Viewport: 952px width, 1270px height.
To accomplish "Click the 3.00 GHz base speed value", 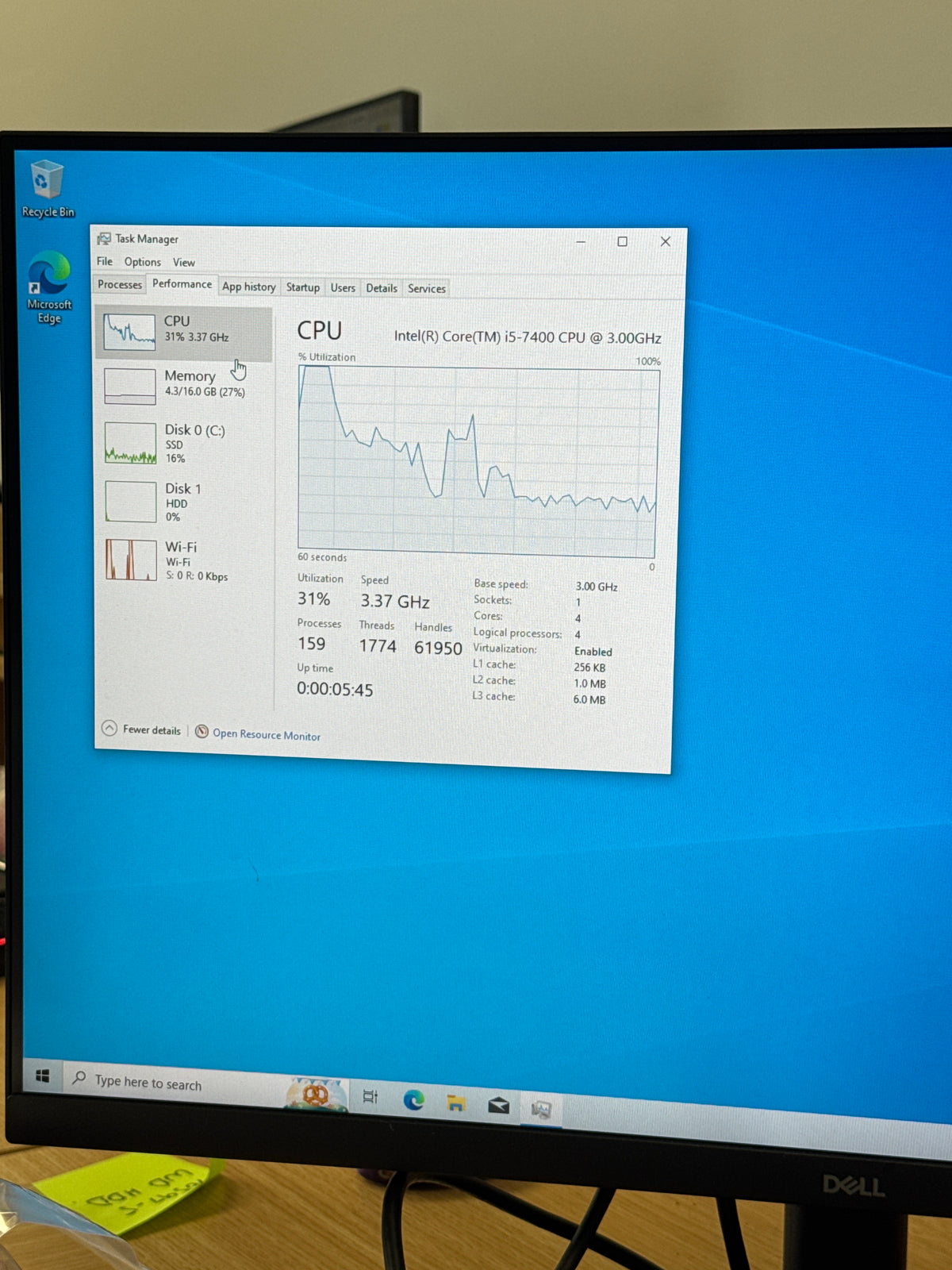I will pos(597,587).
